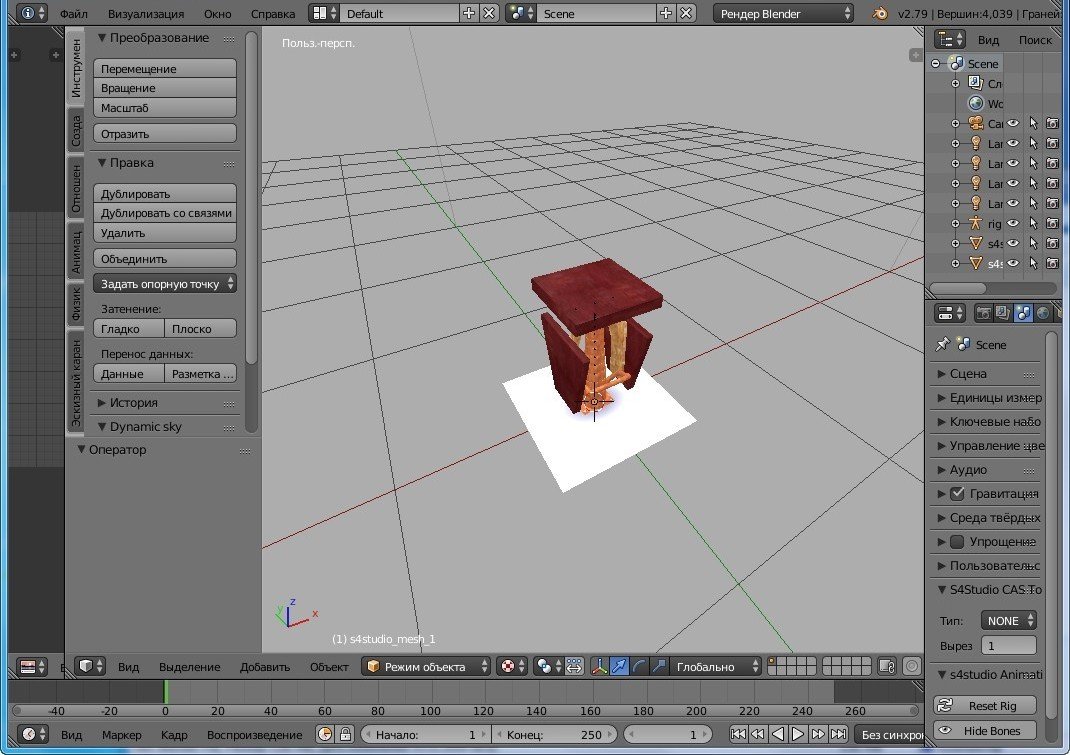Click Дублировать со связями button
This screenshot has width=1070, height=755.
(164, 213)
